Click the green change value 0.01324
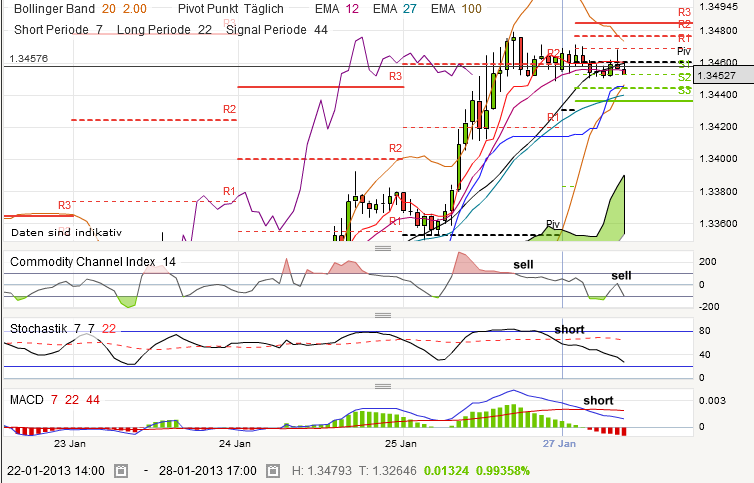The width and height of the screenshot is (754, 483). (x=446, y=470)
